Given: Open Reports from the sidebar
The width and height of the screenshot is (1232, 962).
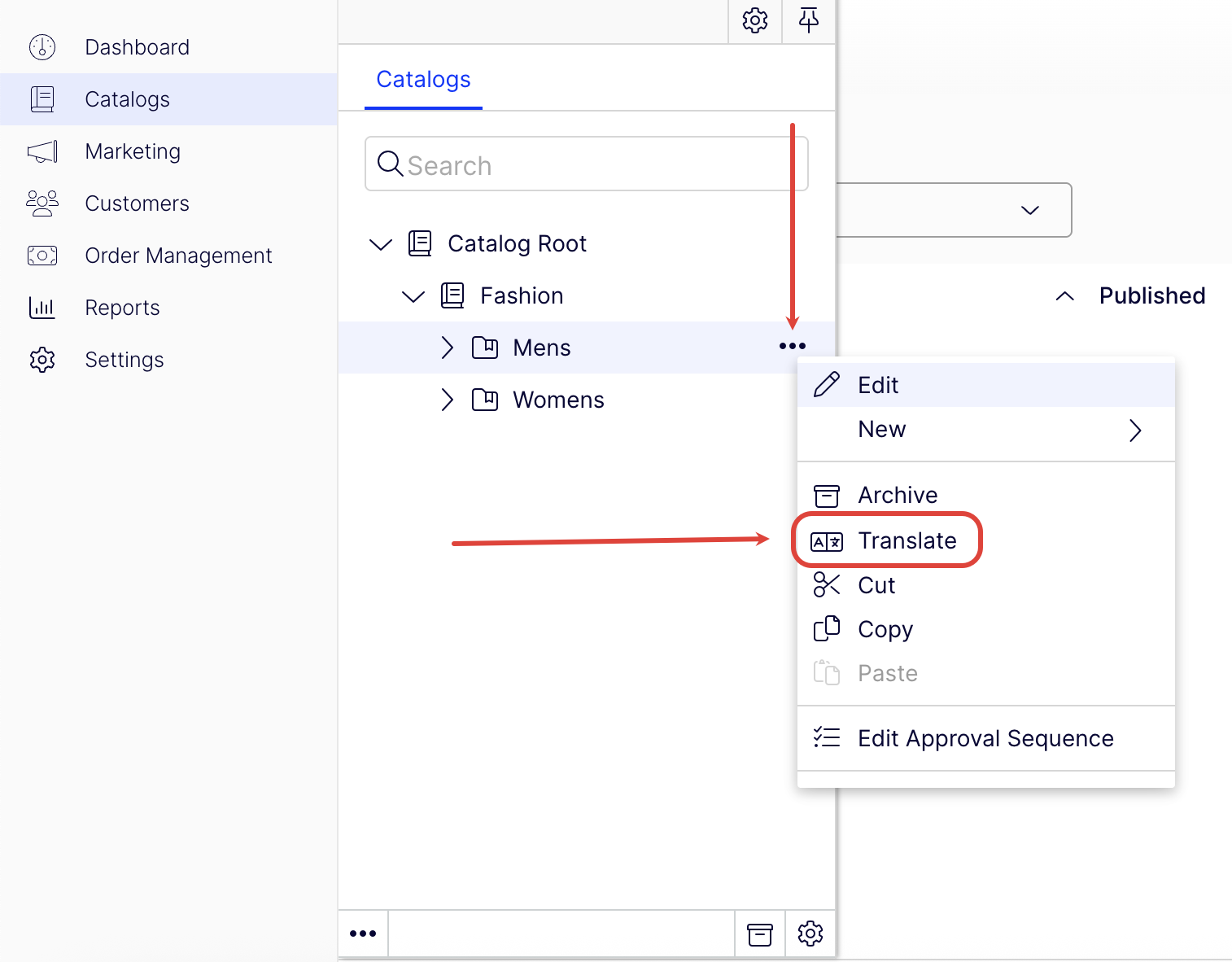Looking at the screenshot, I should click(x=122, y=308).
